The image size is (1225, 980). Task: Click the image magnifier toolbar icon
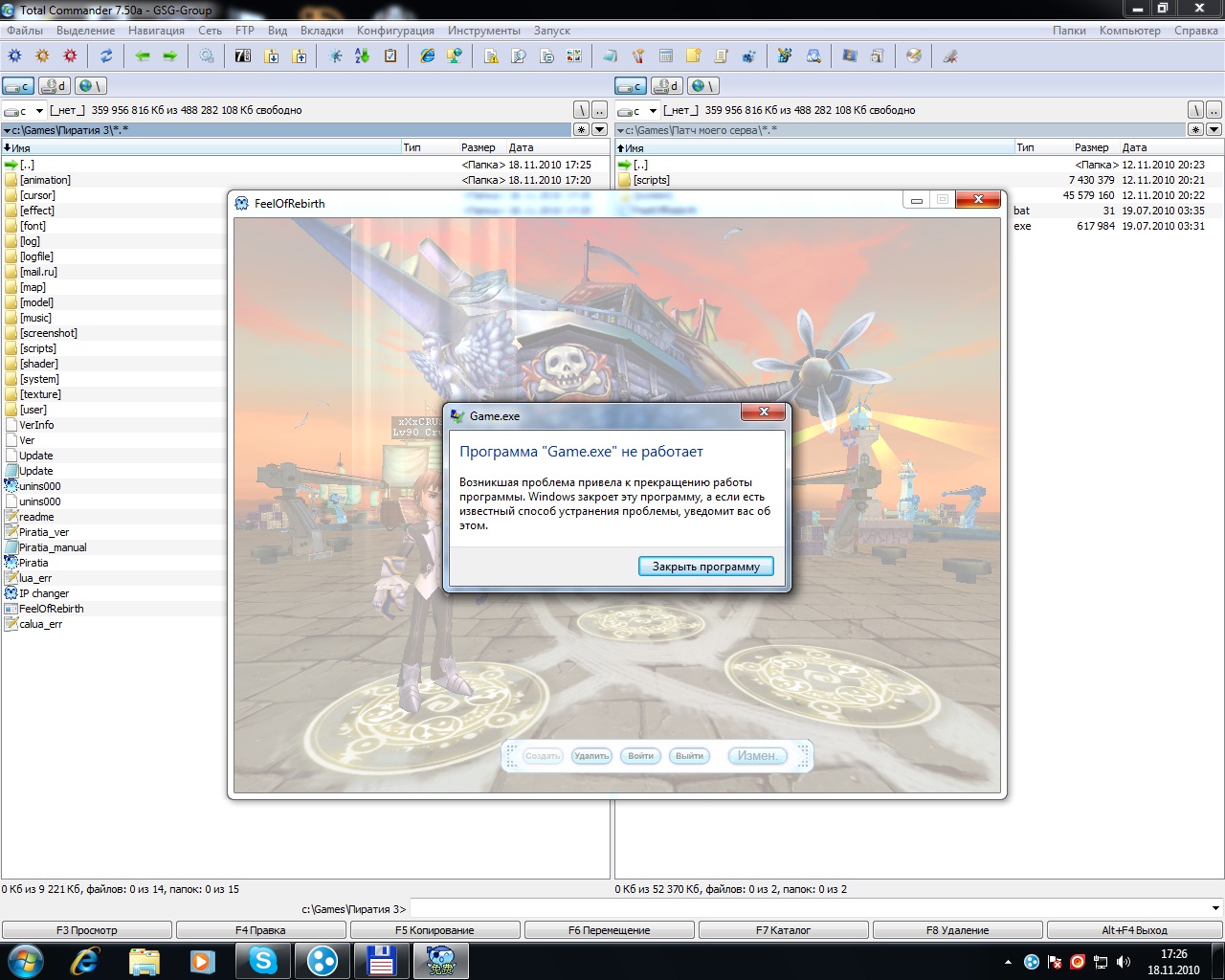pos(813,56)
